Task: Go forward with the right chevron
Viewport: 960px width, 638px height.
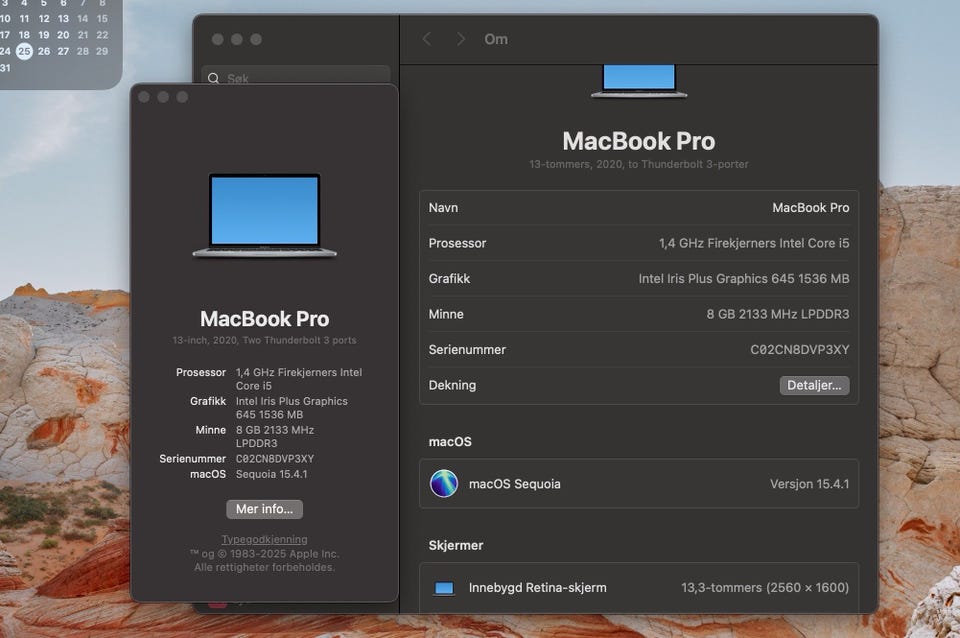Action: pos(461,39)
